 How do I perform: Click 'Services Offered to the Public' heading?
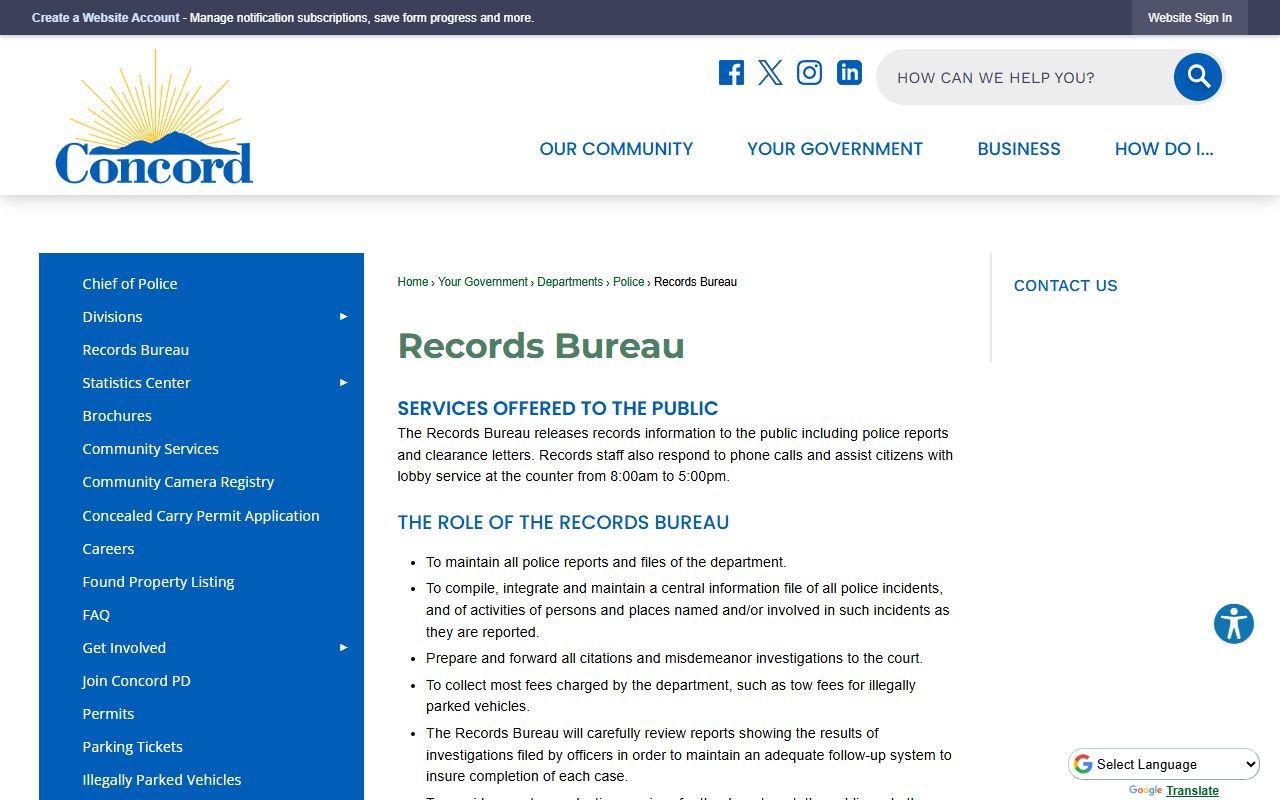pos(558,408)
